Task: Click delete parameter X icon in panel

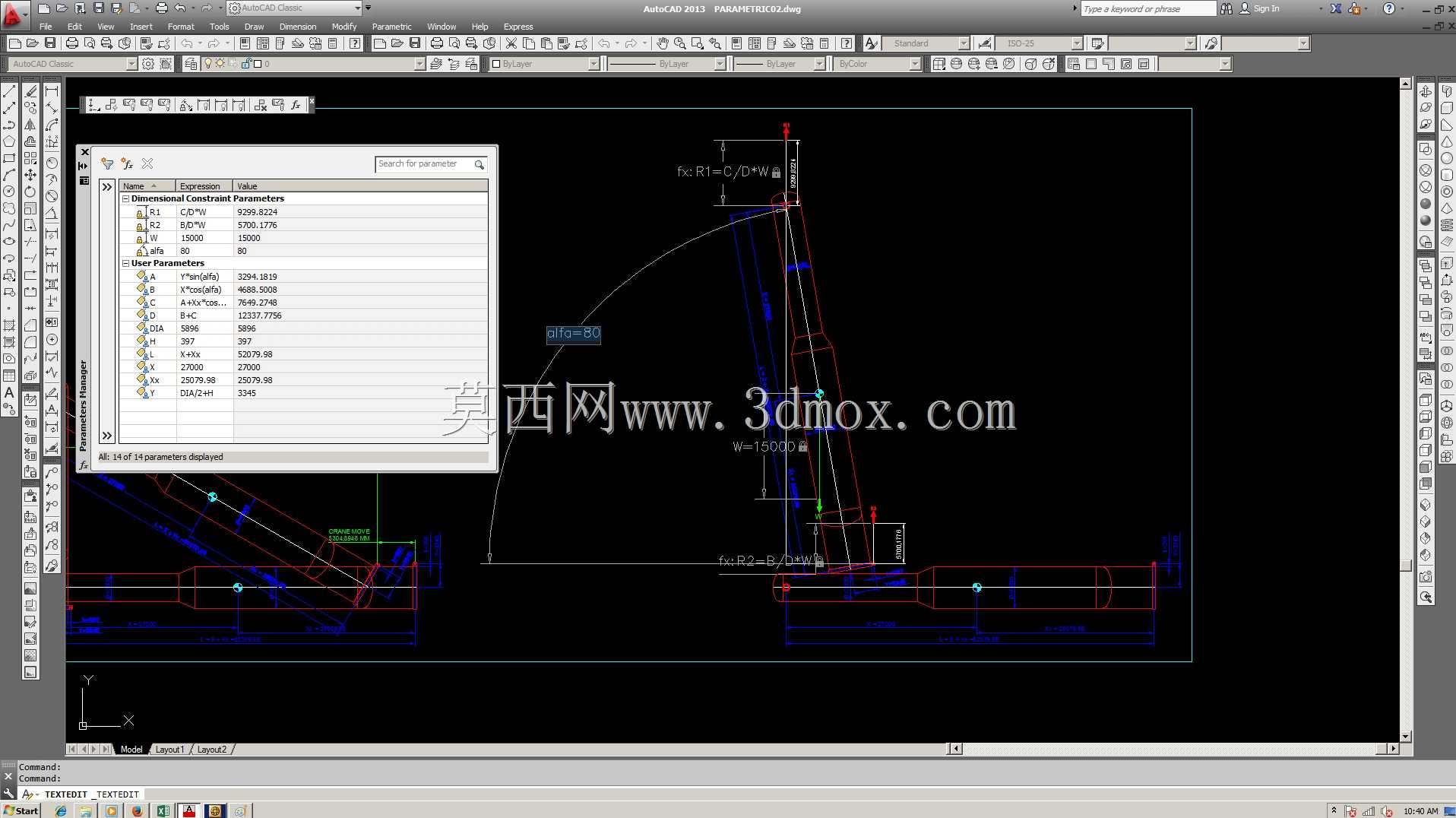Action: pos(147,163)
